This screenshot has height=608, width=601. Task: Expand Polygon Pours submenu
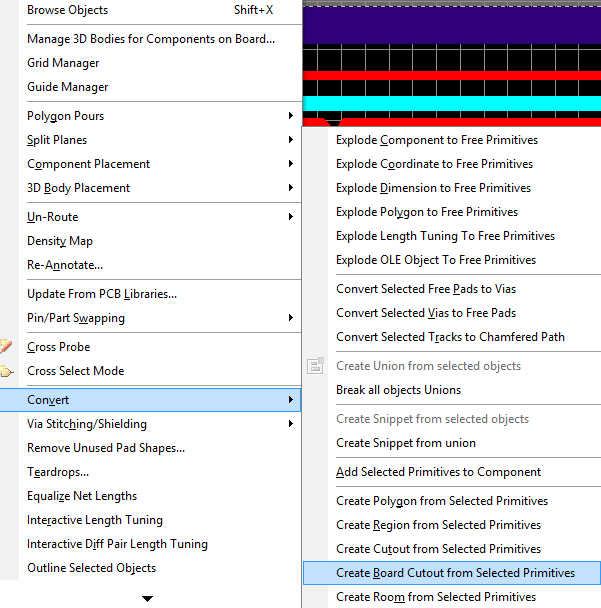pos(150,116)
